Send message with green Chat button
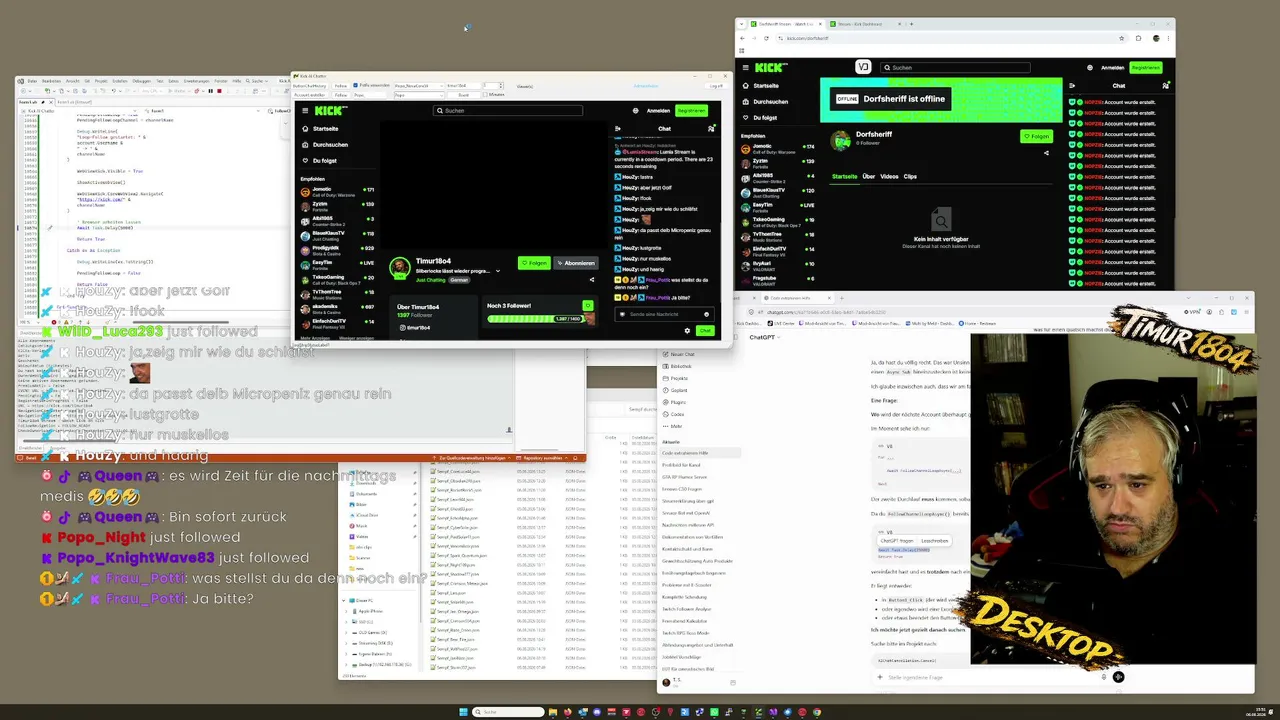Screen dimensions: 1280x720 [705, 330]
